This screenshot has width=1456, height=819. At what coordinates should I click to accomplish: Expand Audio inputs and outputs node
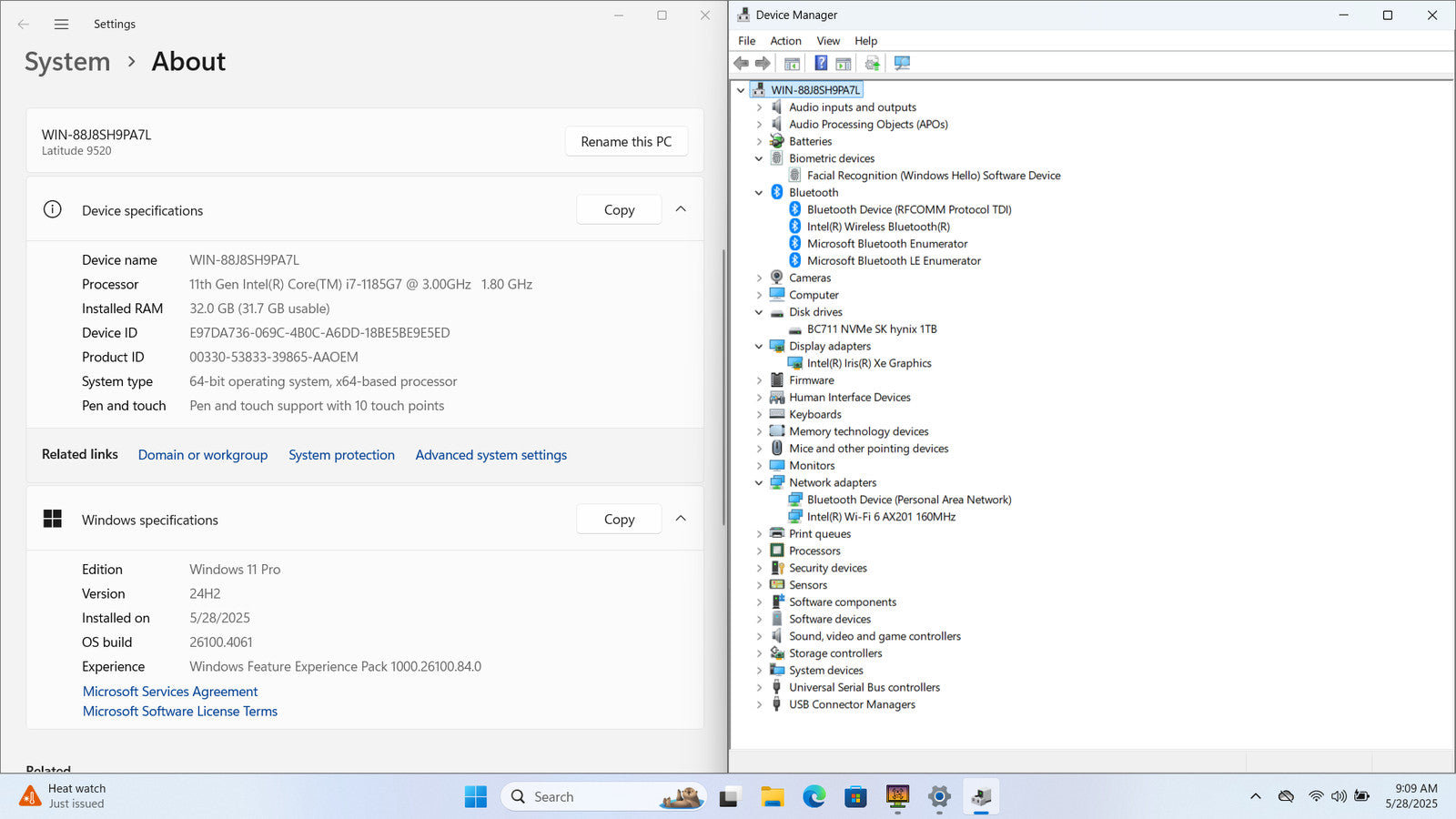(x=759, y=107)
